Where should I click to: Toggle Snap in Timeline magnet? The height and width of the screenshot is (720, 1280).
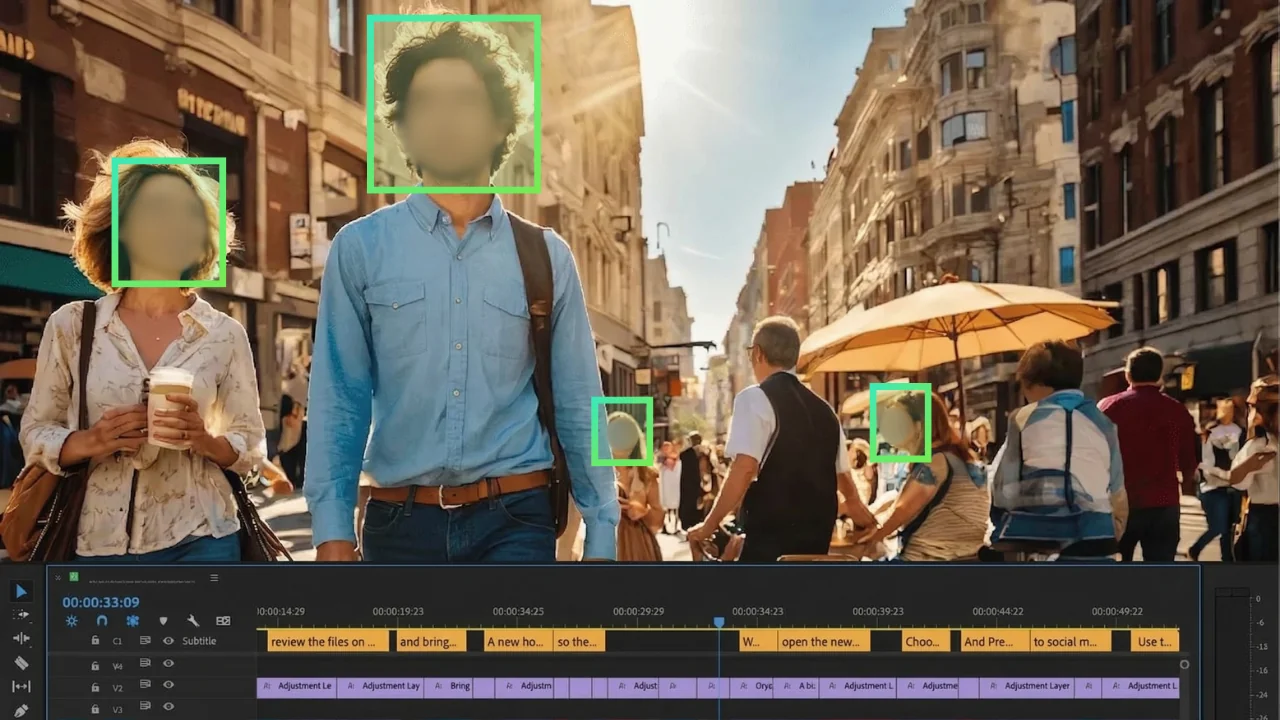point(101,621)
